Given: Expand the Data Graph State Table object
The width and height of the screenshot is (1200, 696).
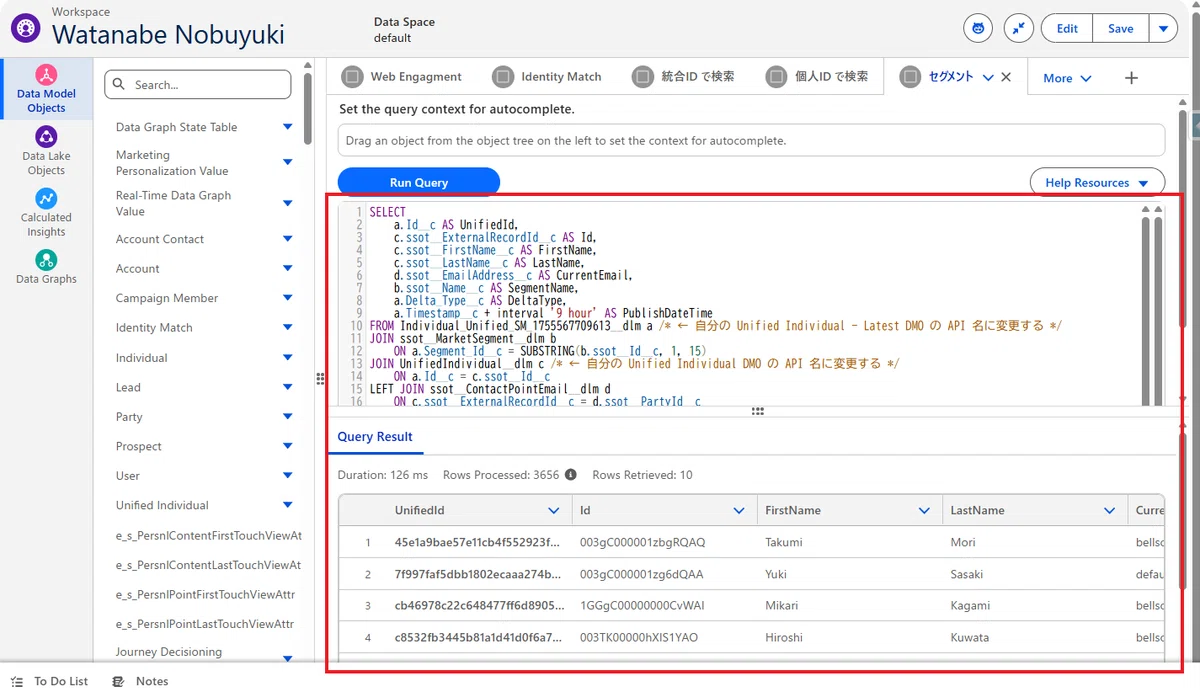Looking at the screenshot, I should tap(288, 127).
